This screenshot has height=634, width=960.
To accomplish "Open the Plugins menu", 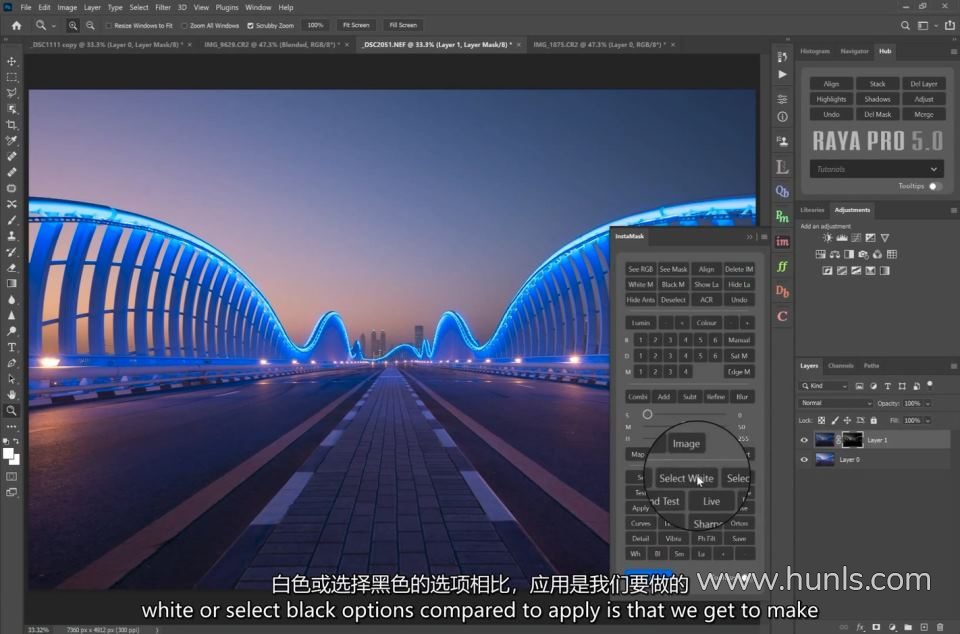I will (227, 7).
